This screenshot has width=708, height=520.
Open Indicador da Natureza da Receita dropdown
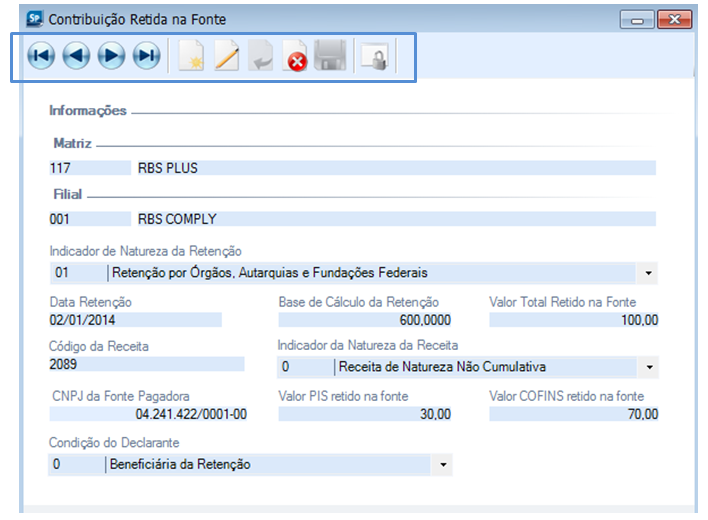(649, 367)
